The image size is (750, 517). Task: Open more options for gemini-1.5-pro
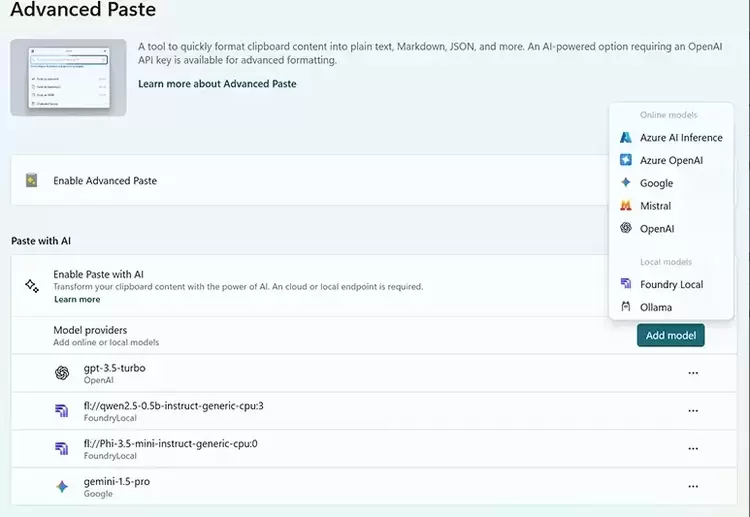click(693, 487)
